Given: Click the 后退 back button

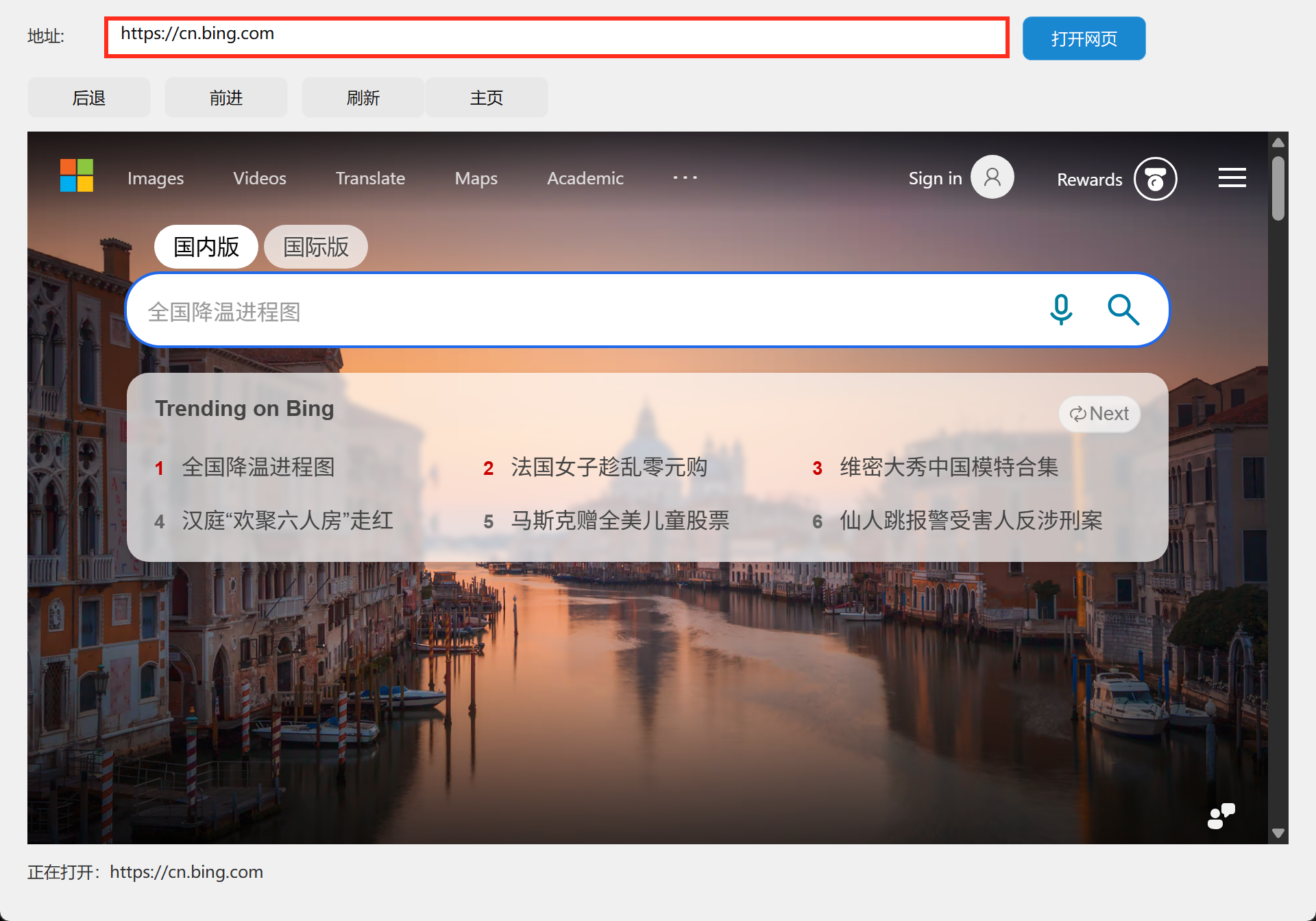Looking at the screenshot, I should tap(89, 97).
